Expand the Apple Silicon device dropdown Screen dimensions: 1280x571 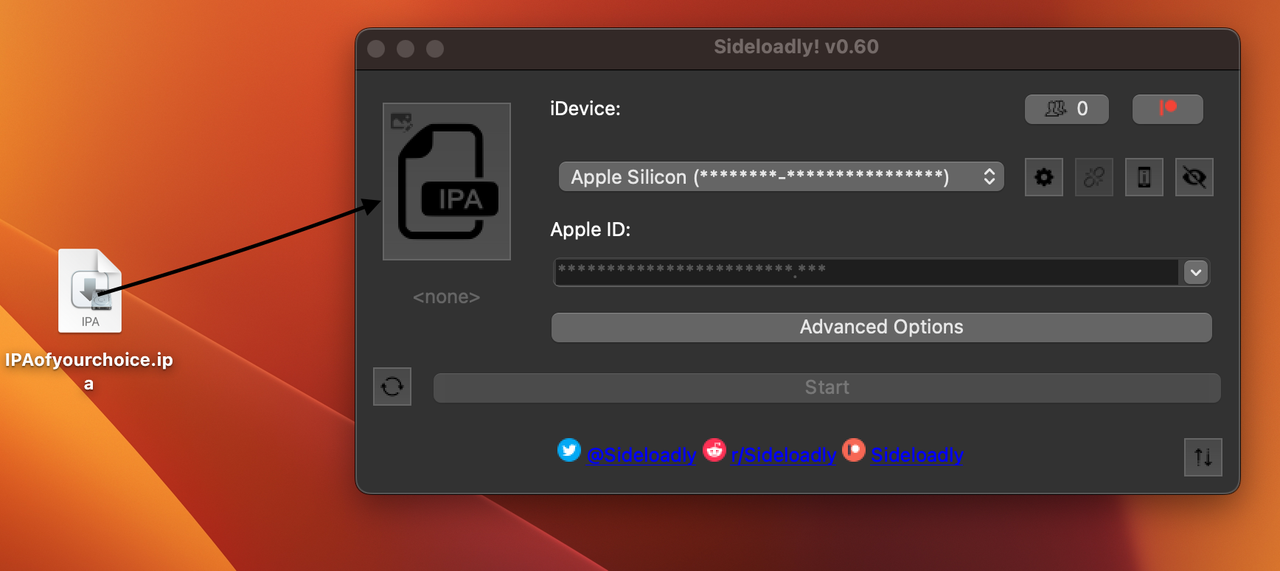click(781, 177)
